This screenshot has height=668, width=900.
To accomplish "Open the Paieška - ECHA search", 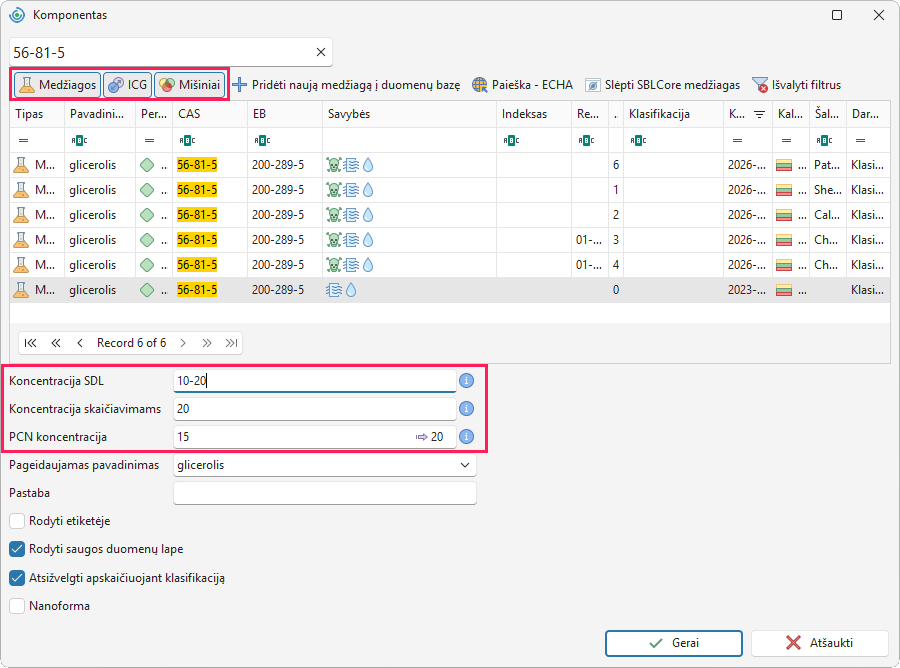I will pos(522,85).
